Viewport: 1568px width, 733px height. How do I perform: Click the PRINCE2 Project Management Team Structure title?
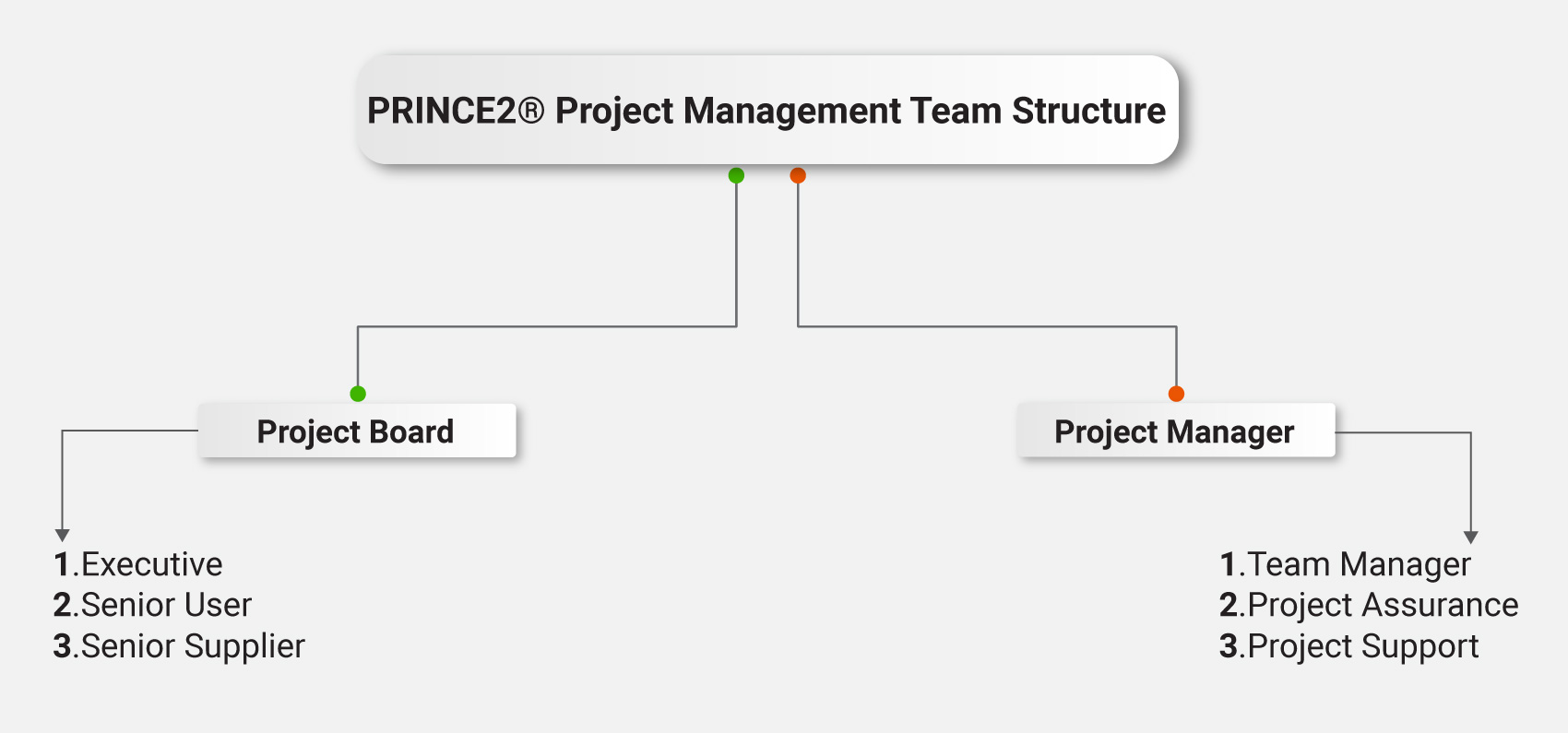(767, 110)
